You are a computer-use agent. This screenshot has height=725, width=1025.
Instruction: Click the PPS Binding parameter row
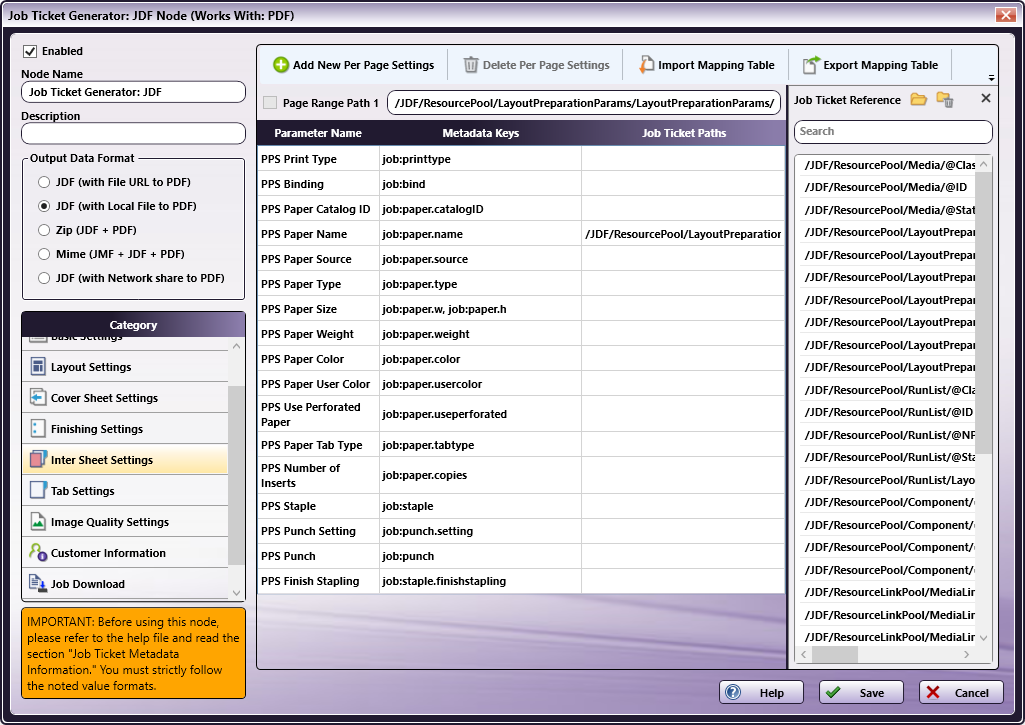[x=521, y=184]
